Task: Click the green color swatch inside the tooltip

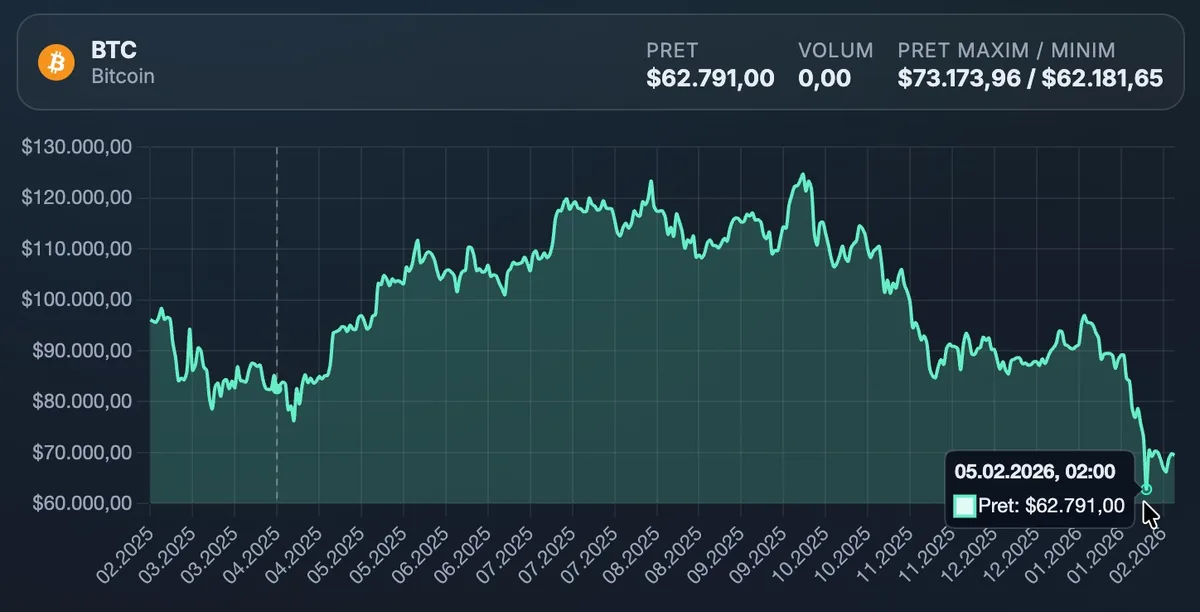Action: [966, 506]
